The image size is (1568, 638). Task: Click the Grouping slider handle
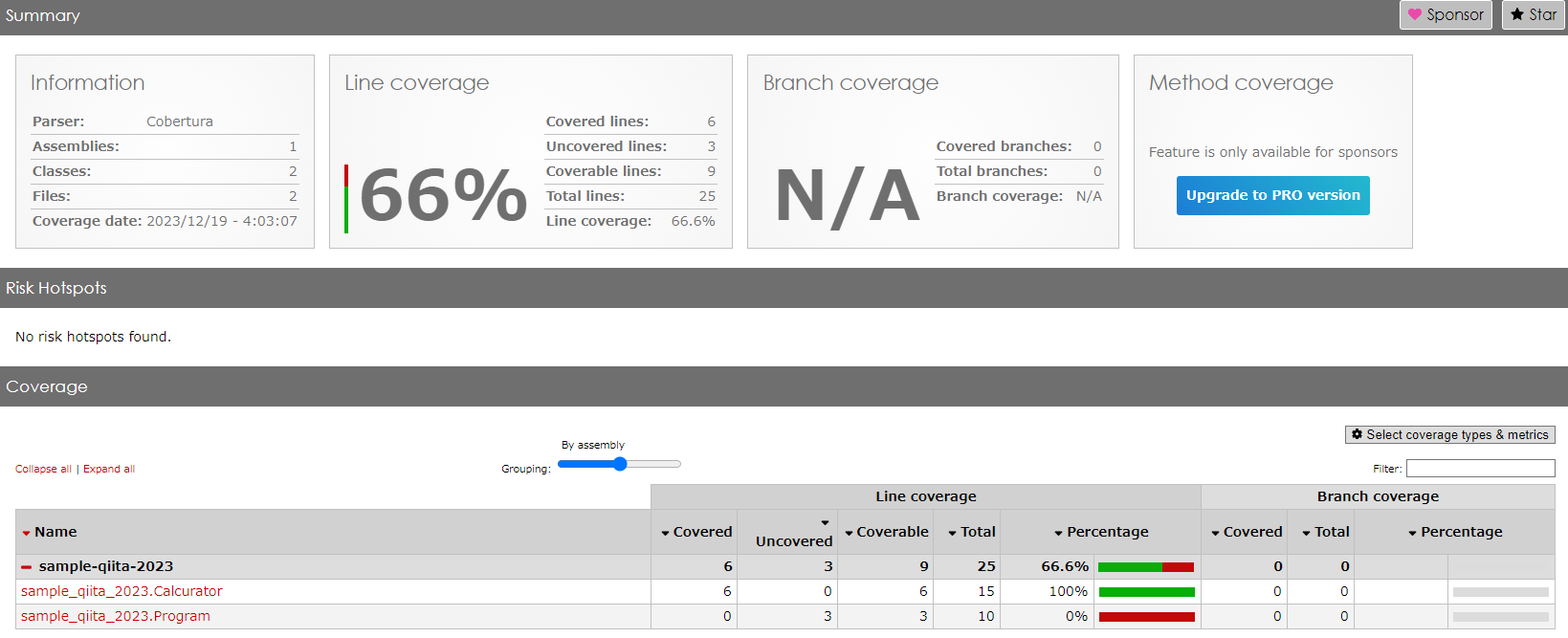click(620, 464)
